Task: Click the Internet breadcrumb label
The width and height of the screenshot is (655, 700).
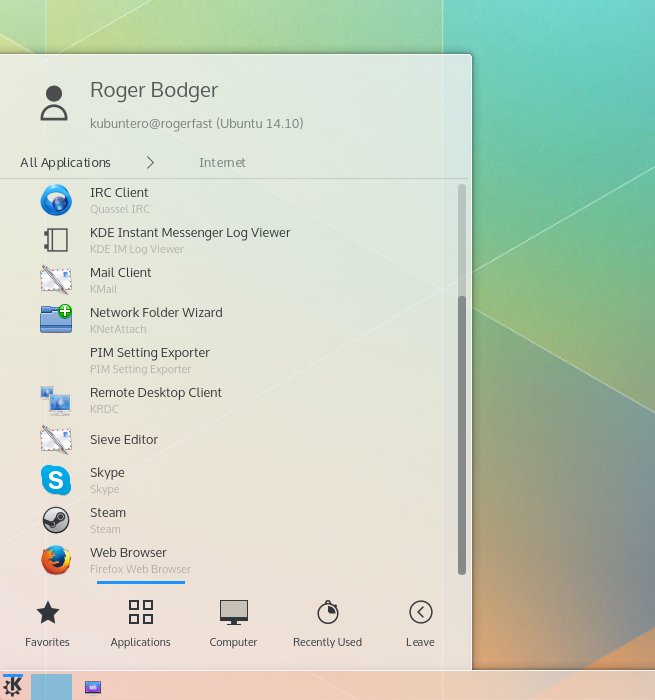Action: tap(222, 162)
